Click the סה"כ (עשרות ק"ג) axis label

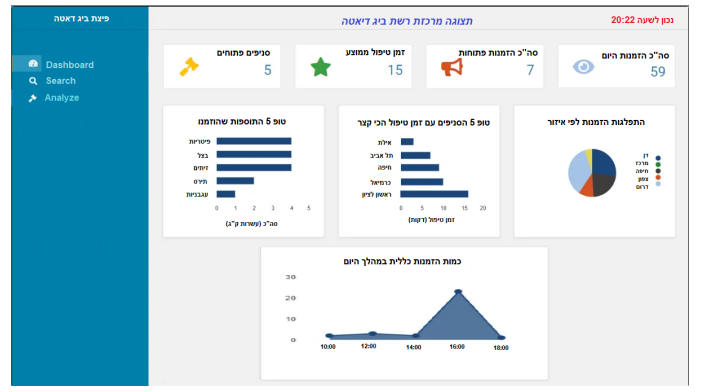click(252, 224)
